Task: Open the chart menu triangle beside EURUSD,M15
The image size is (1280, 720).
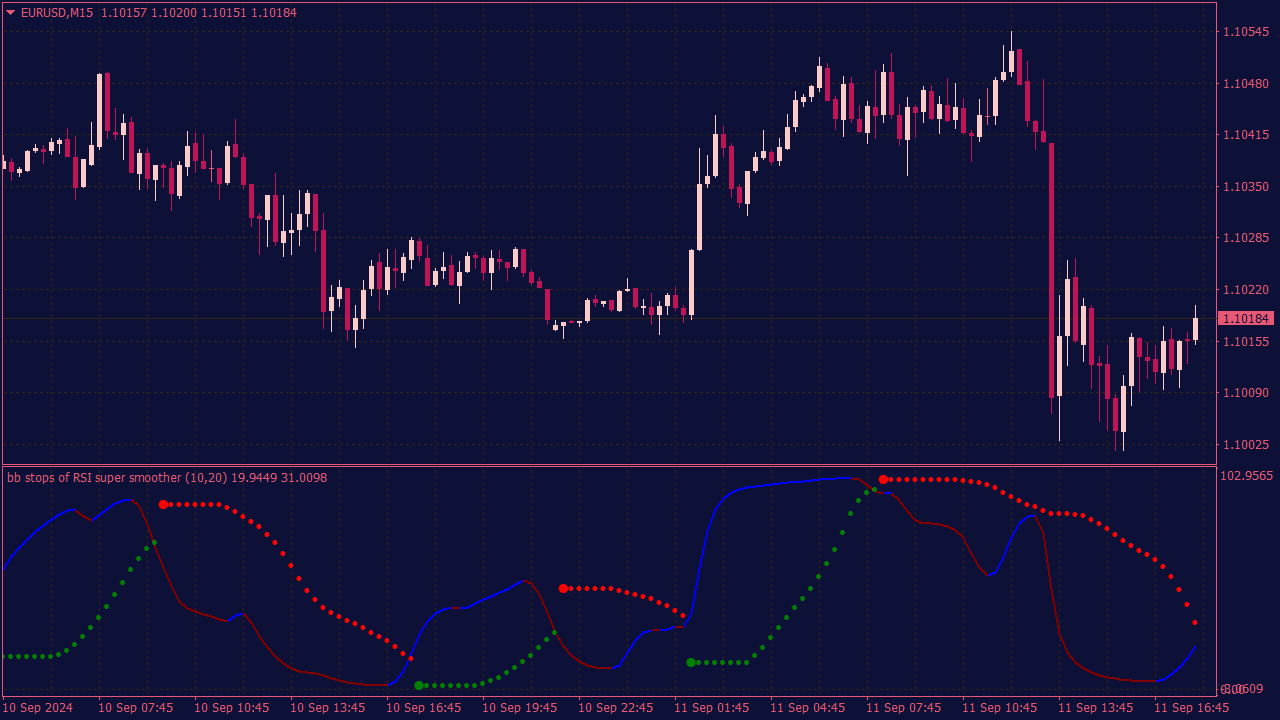Action: pos(11,12)
